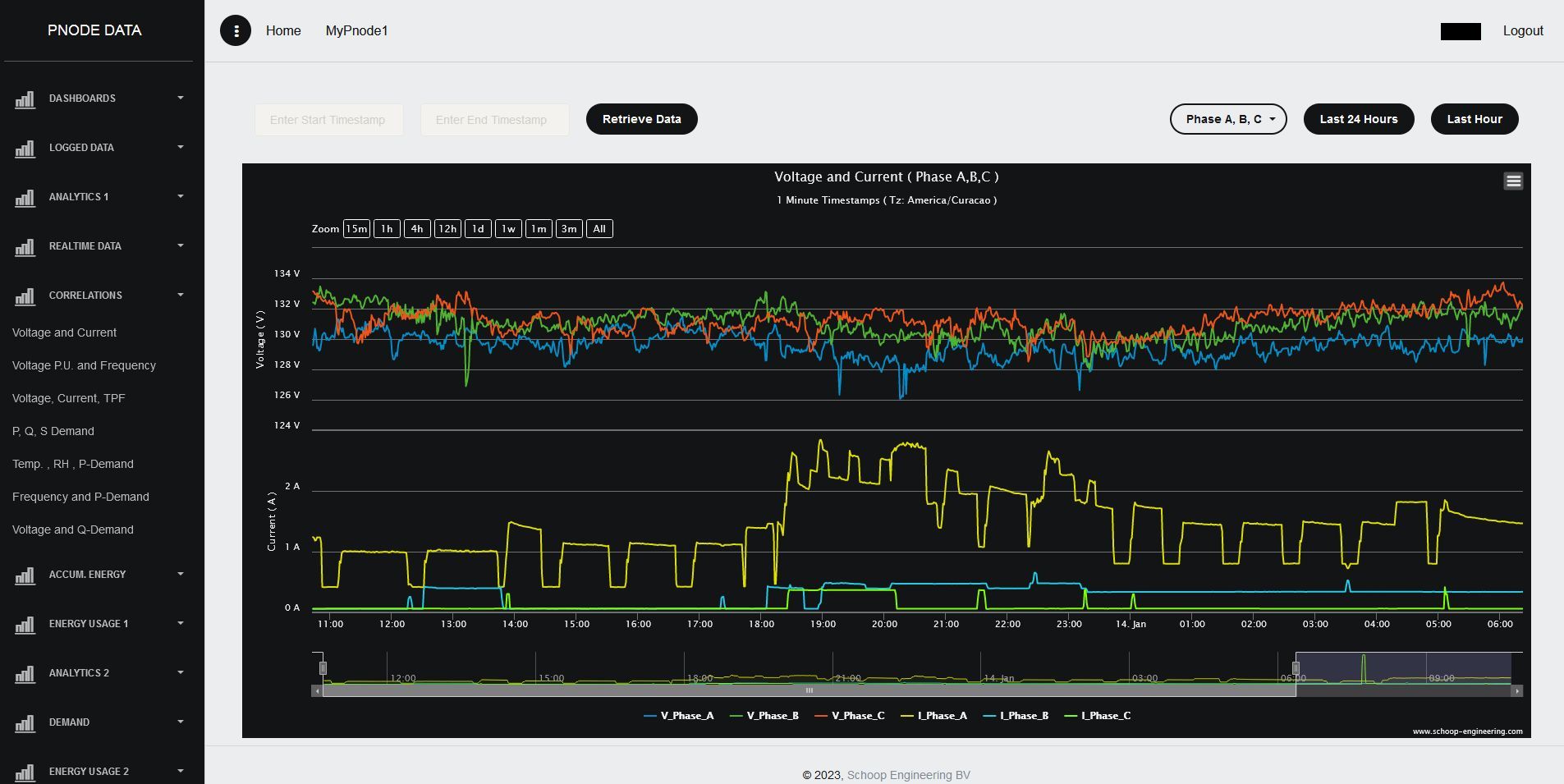
Task: Click the Retrieve Data button
Action: pyautogui.click(x=641, y=119)
